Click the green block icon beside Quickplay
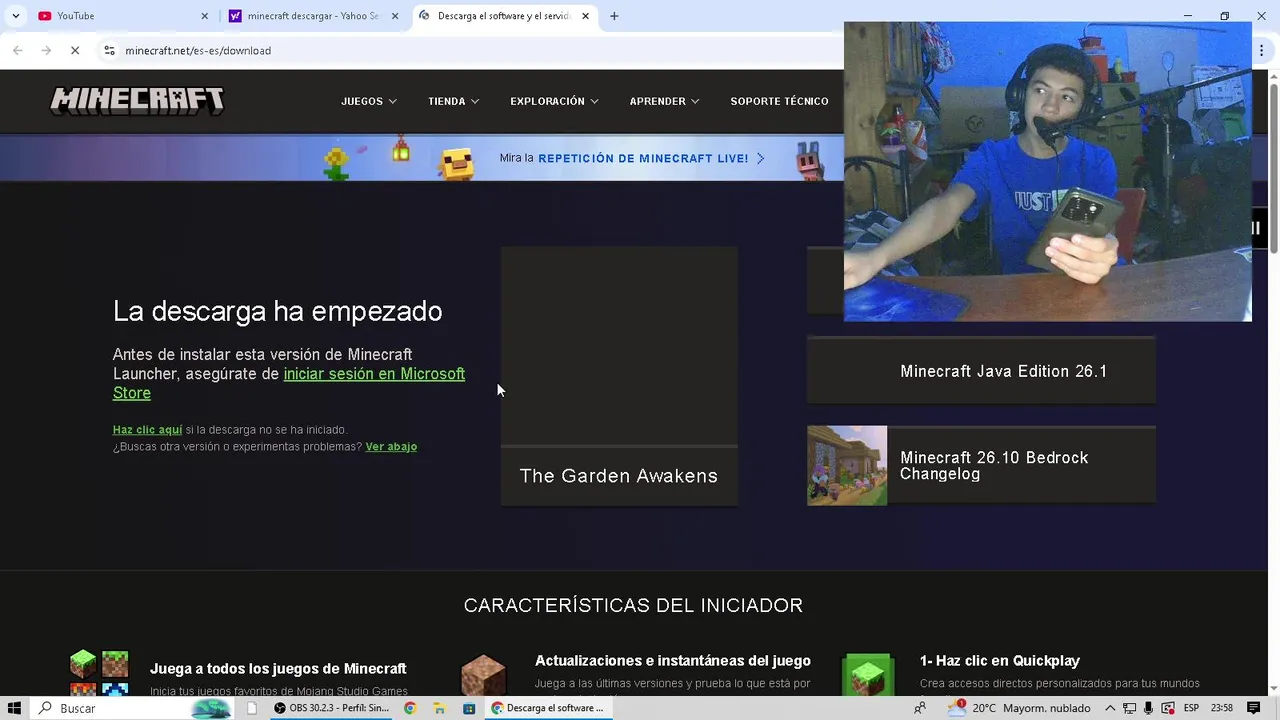1280x720 pixels. 868,675
